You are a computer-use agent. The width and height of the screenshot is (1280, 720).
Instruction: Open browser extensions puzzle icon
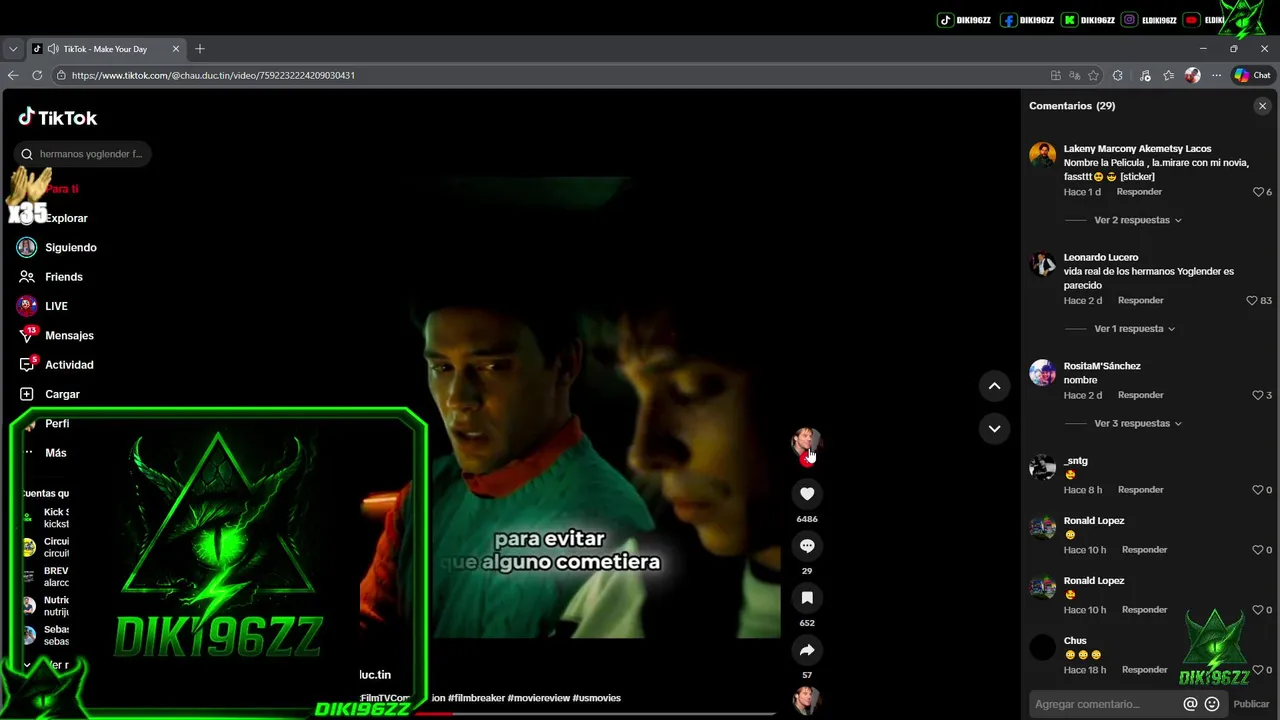(1118, 75)
